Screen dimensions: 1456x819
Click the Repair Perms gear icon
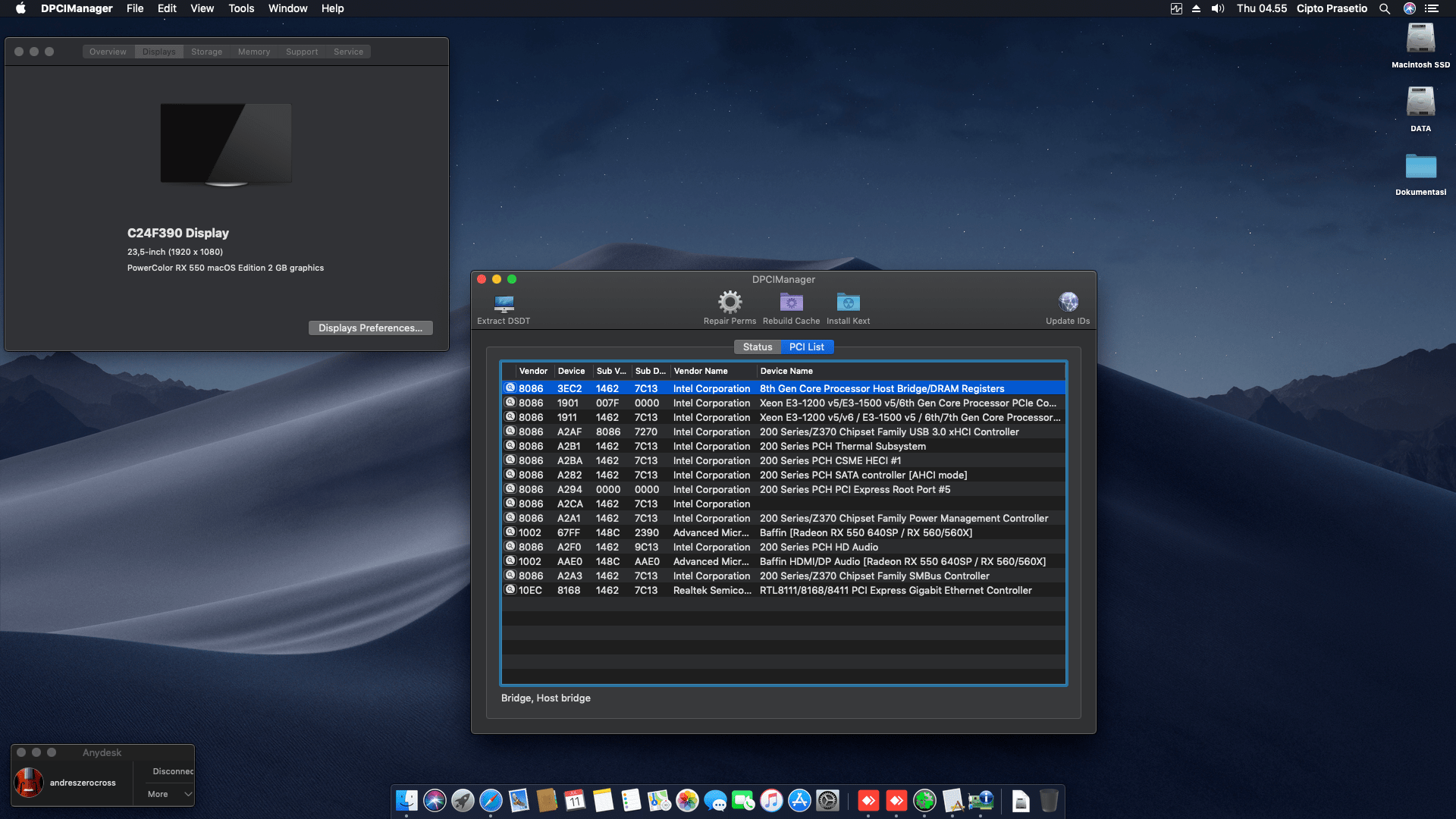[730, 302]
